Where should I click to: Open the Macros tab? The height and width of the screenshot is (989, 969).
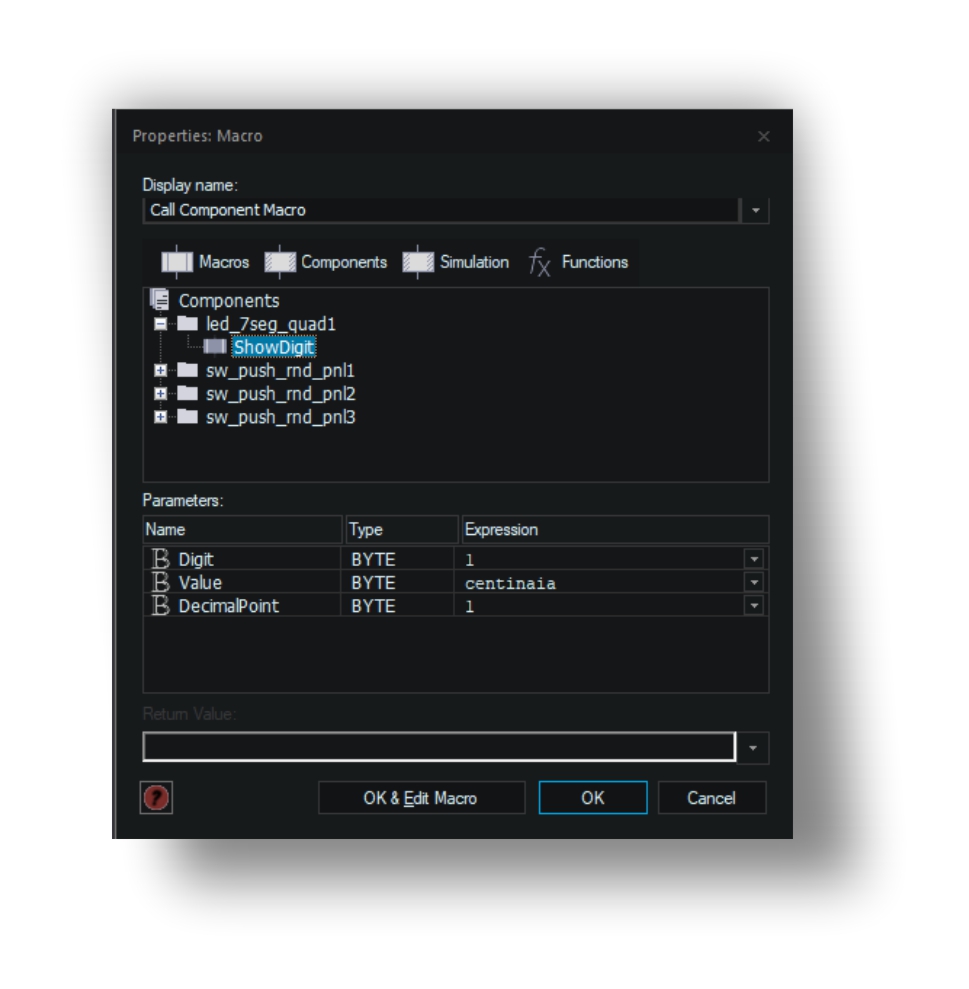click(x=205, y=262)
